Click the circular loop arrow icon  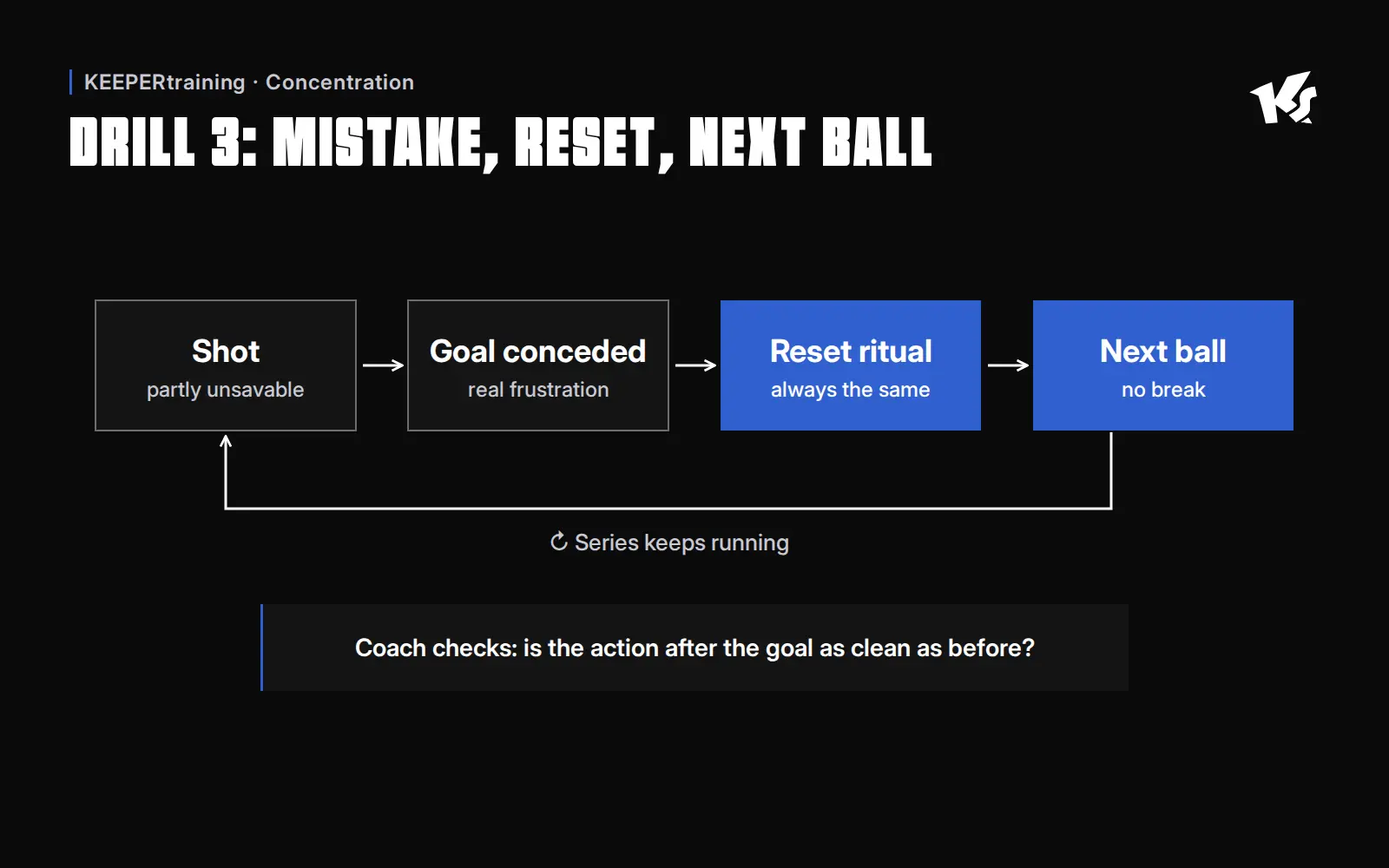pyautogui.click(x=559, y=542)
